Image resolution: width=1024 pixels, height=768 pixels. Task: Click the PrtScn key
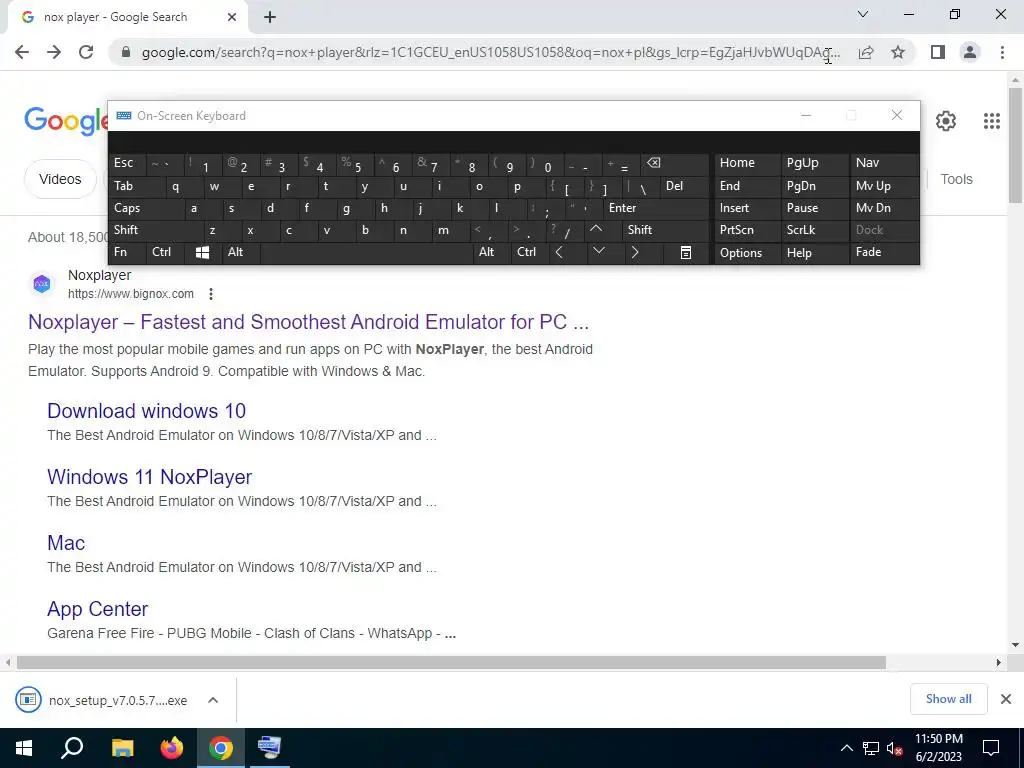pyautogui.click(x=747, y=230)
